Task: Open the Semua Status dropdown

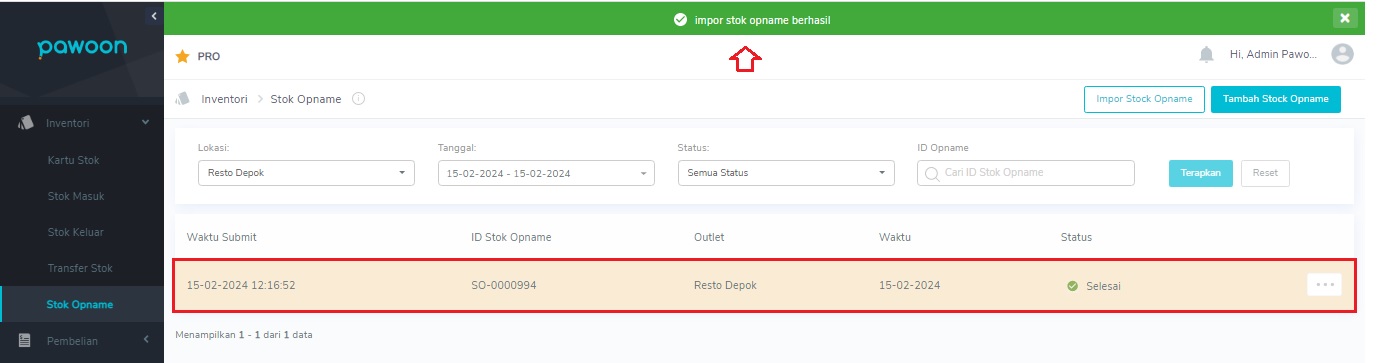Action: coord(786,173)
